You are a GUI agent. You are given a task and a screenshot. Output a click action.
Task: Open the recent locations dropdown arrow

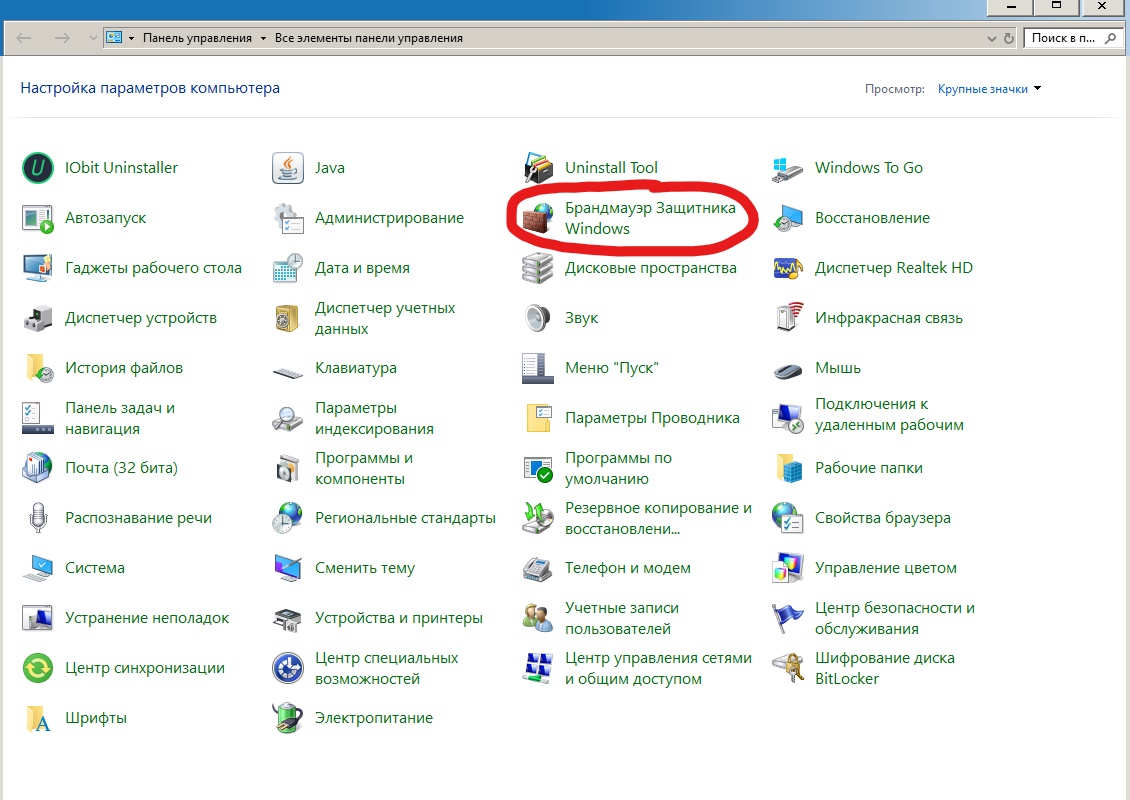point(92,37)
